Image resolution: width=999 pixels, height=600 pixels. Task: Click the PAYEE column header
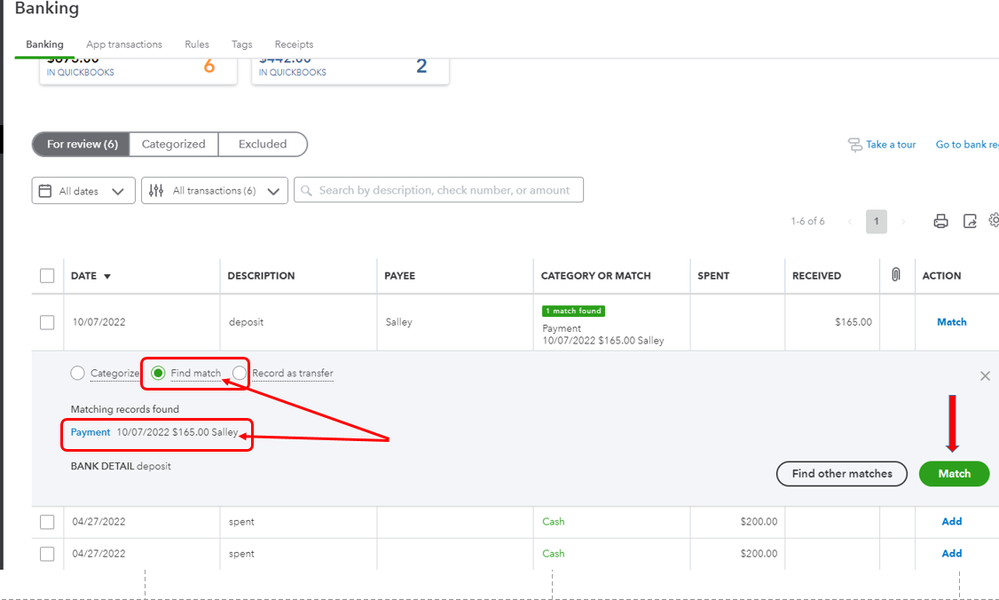(x=399, y=276)
